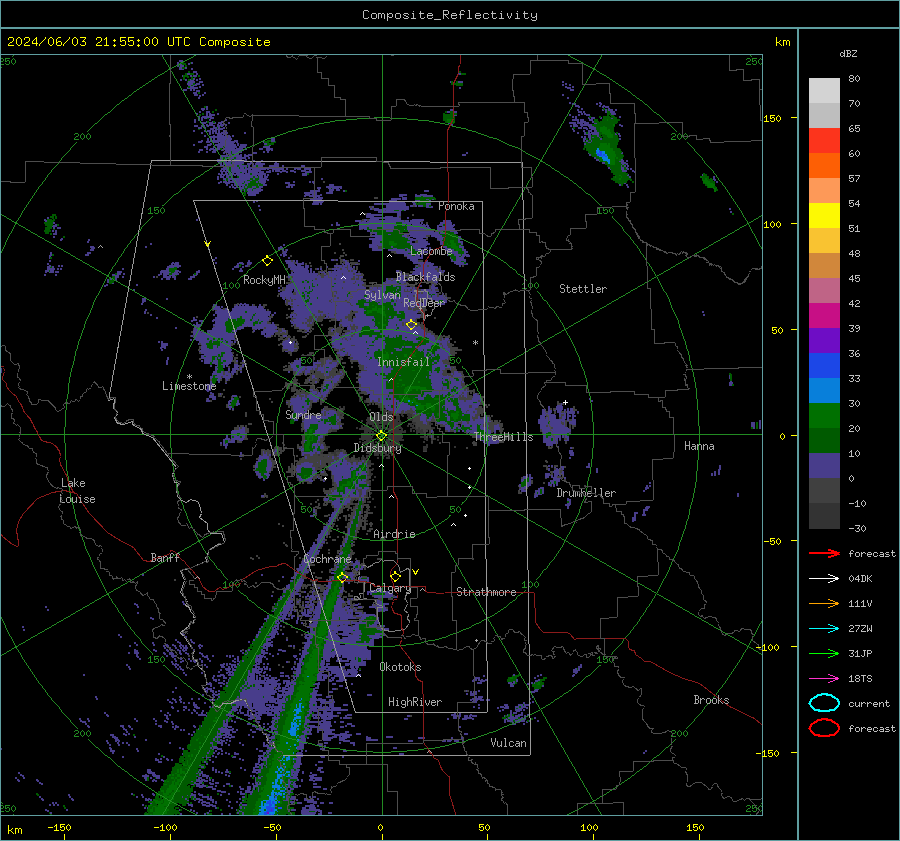900x841 pixels.
Task: Click the Vulcan label
Action: pyautogui.click(x=508, y=743)
